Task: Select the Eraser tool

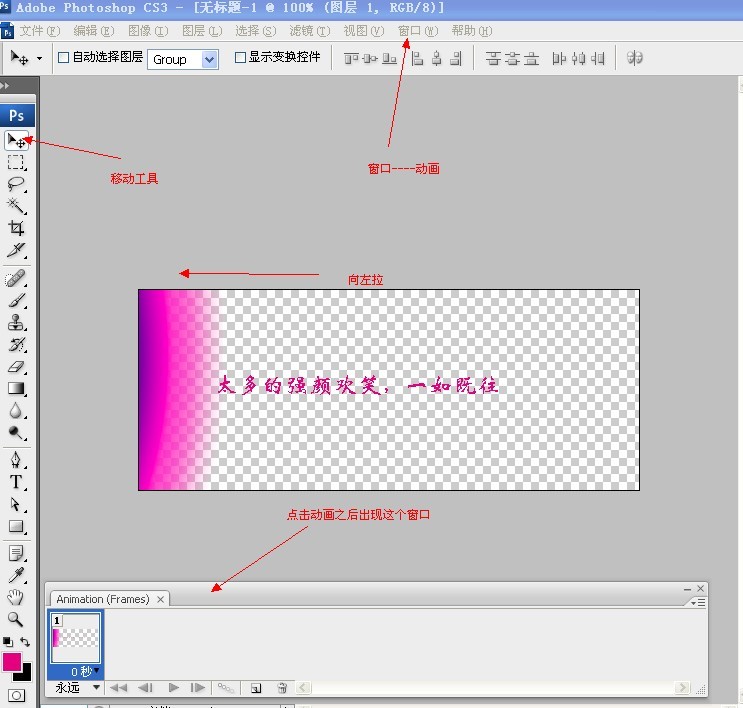Action: [x=16, y=366]
